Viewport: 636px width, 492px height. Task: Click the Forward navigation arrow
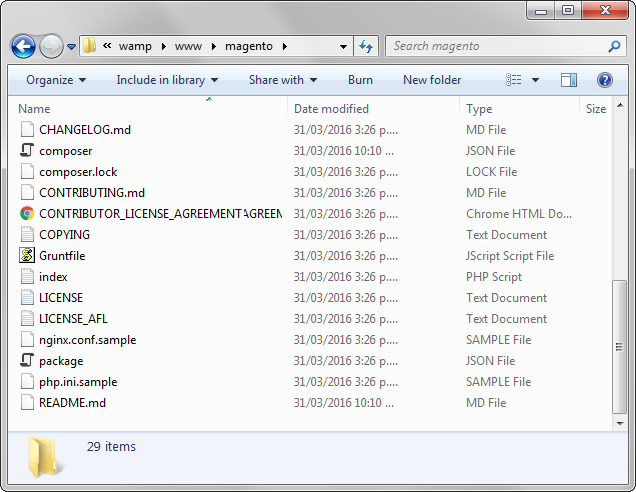point(51,47)
